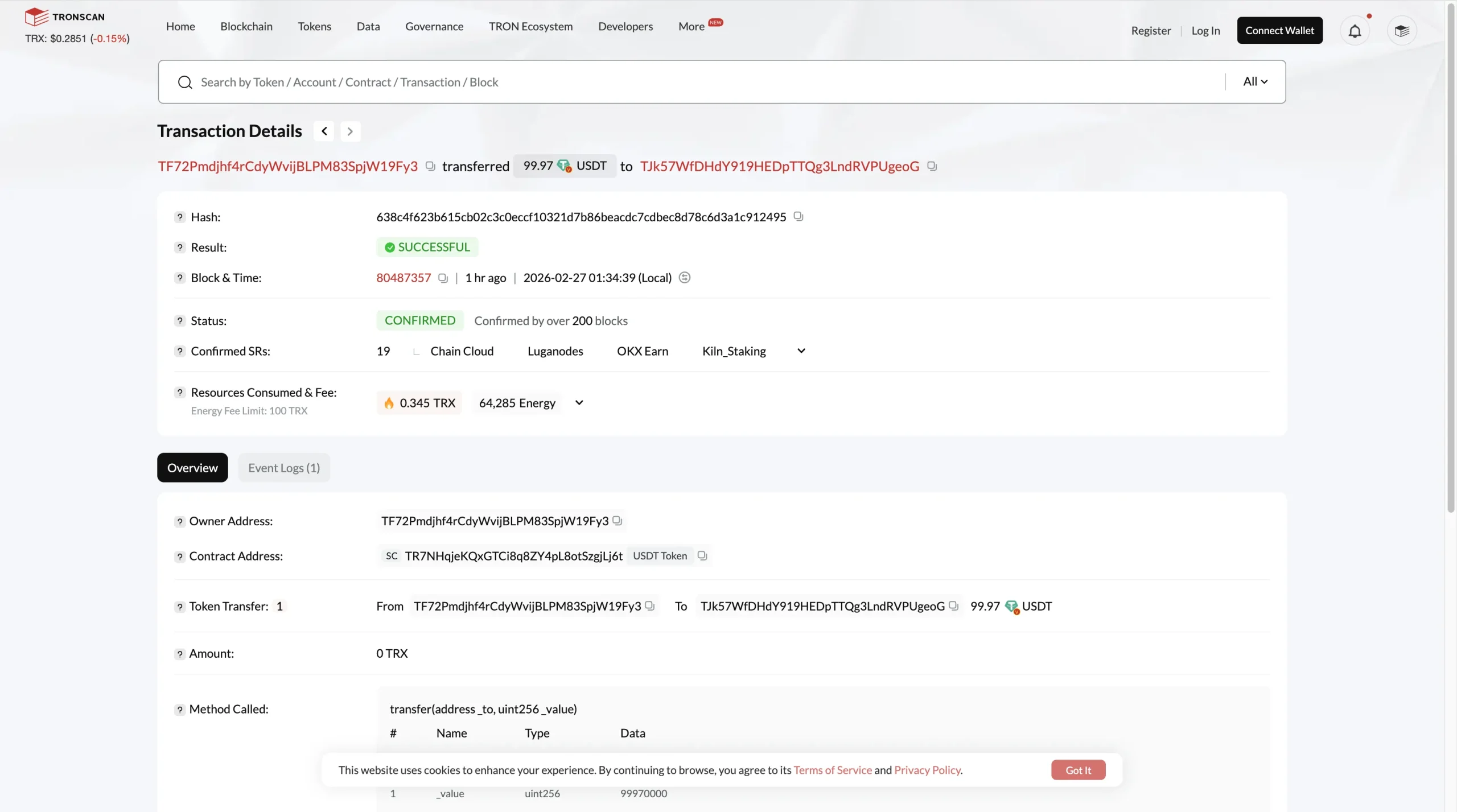Screen dimensions: 1457x812
Task: Open the Blockchain menu
Action: [246, 26]
